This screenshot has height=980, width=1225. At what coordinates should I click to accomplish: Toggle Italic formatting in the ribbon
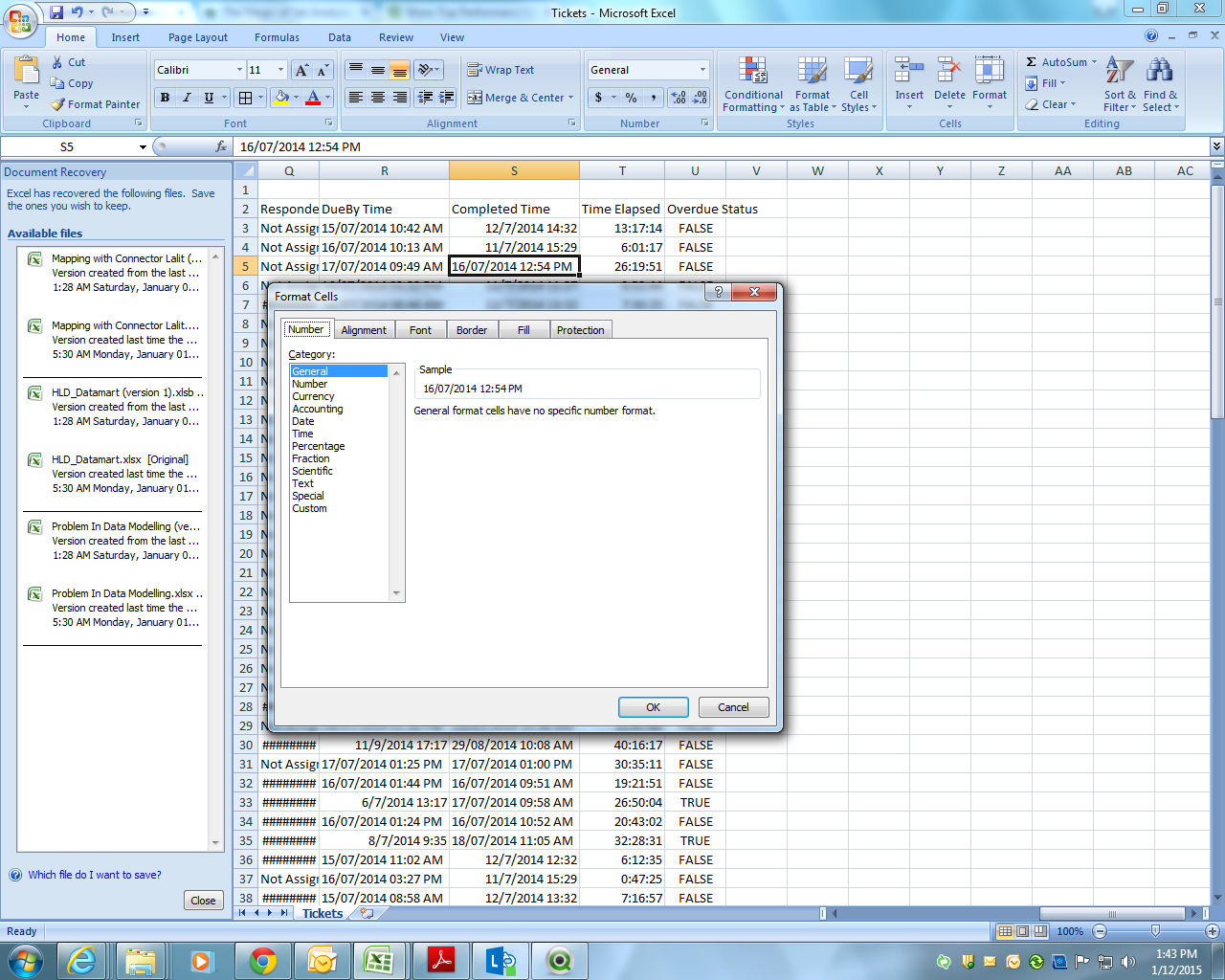click(187, 98)
